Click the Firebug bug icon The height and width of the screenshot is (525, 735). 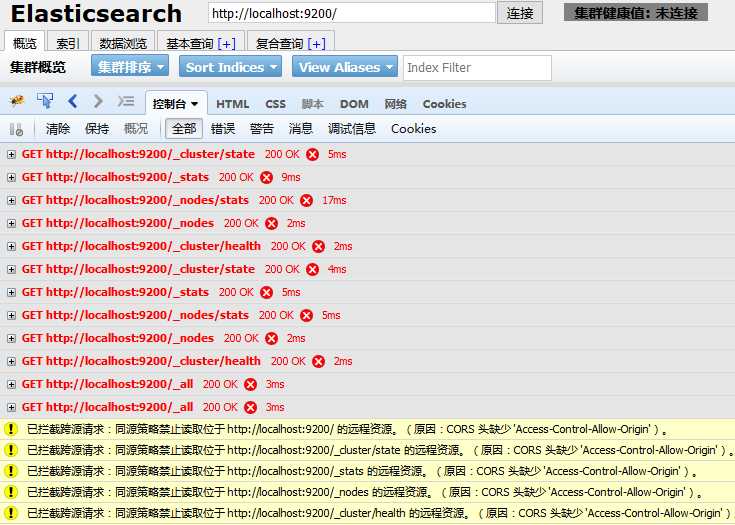(x=17, y=101)
